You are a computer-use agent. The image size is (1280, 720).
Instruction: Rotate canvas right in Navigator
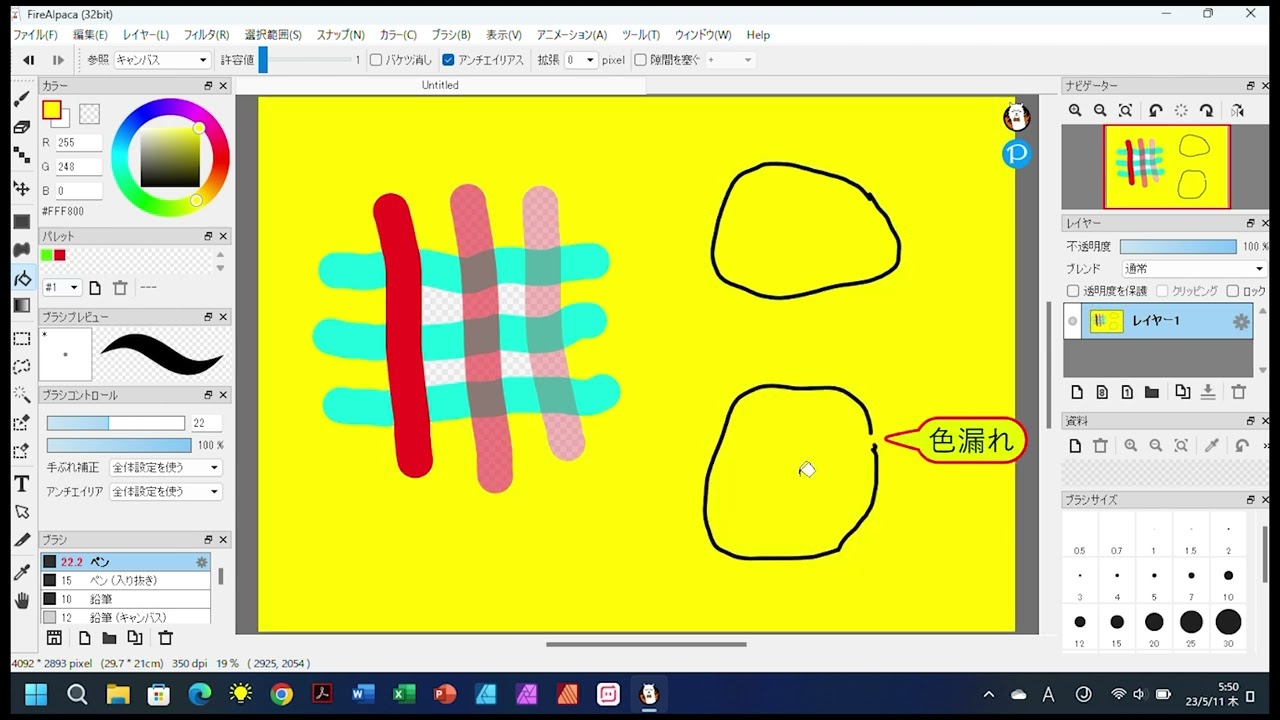[x=1207, y=111]
